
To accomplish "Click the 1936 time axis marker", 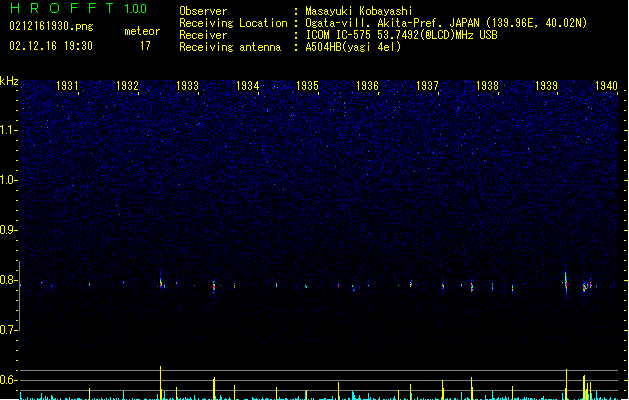I will point(367,86).
